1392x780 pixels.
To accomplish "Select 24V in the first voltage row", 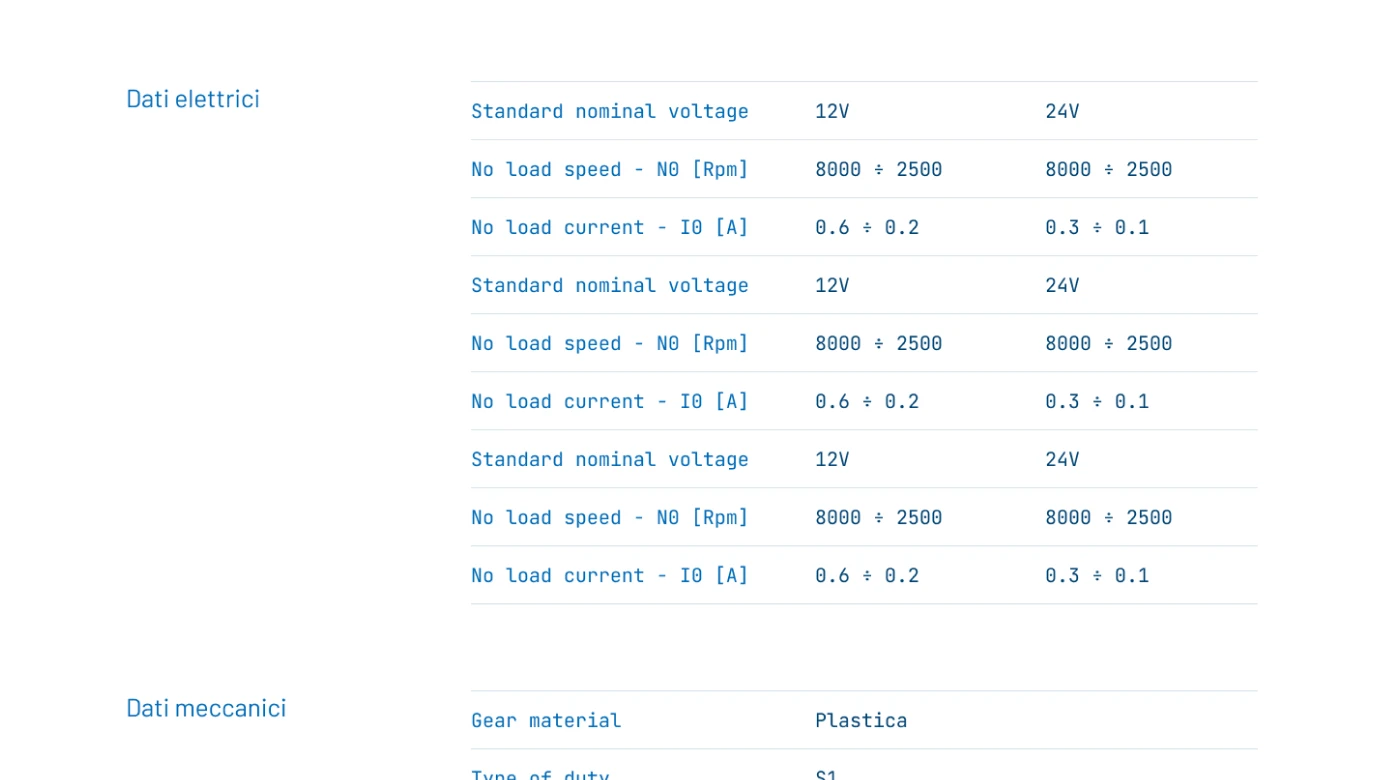I will point(1062,111).
